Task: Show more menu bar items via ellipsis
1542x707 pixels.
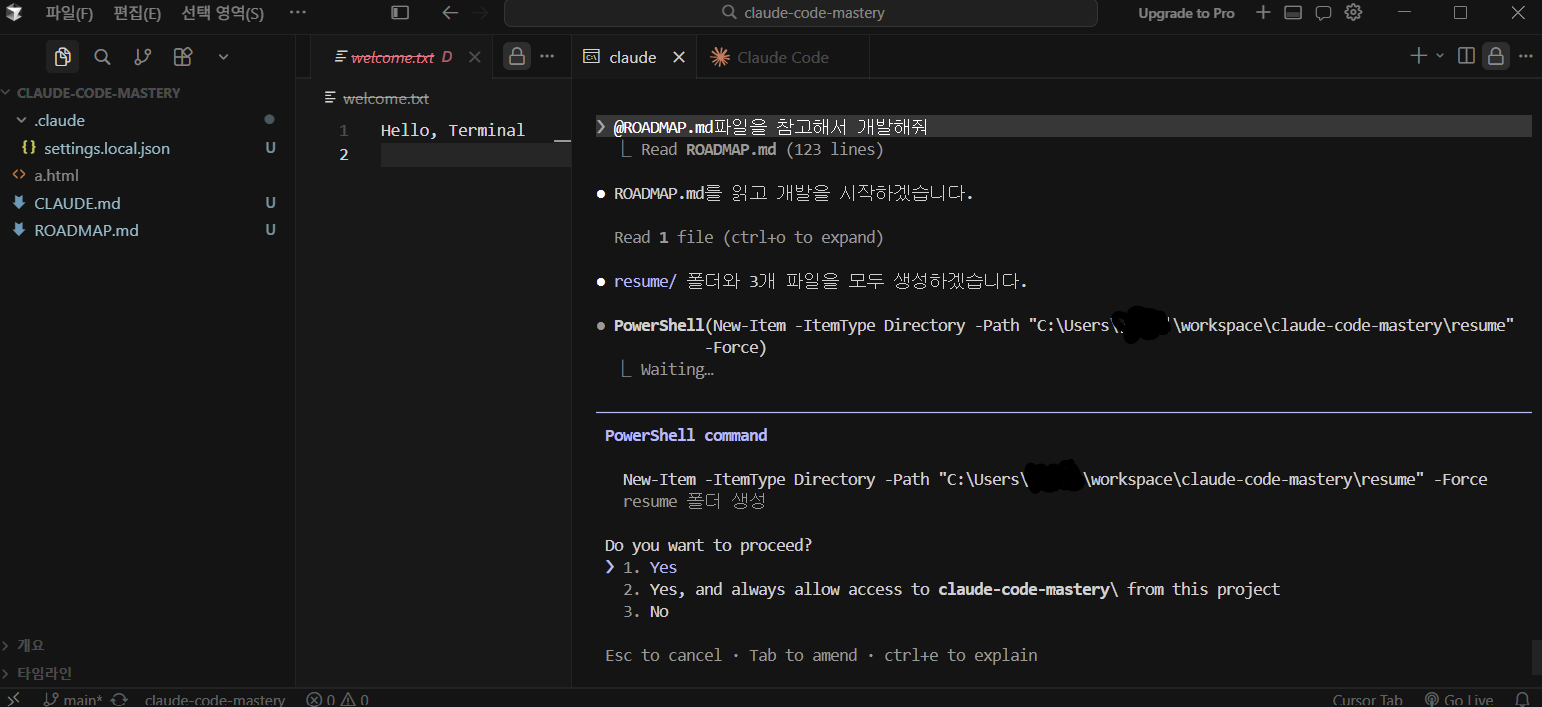Action: 297,13
